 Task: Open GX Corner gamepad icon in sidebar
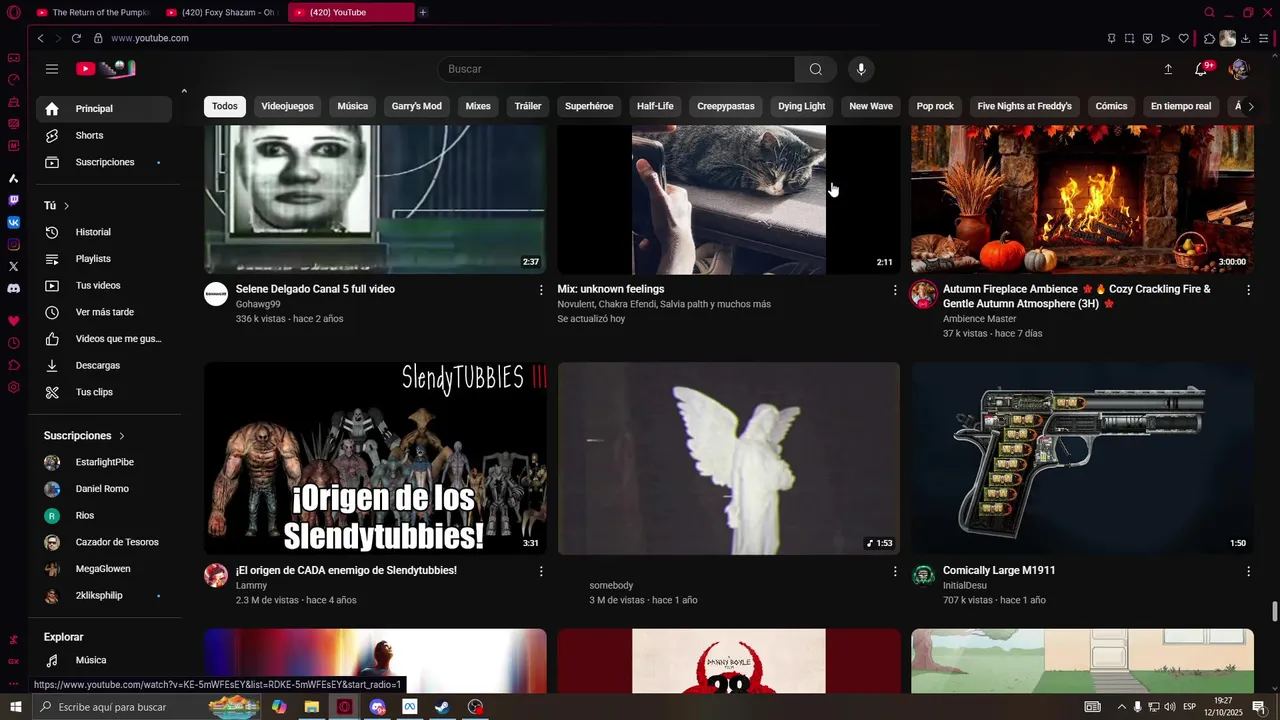[x=13, y=58]
